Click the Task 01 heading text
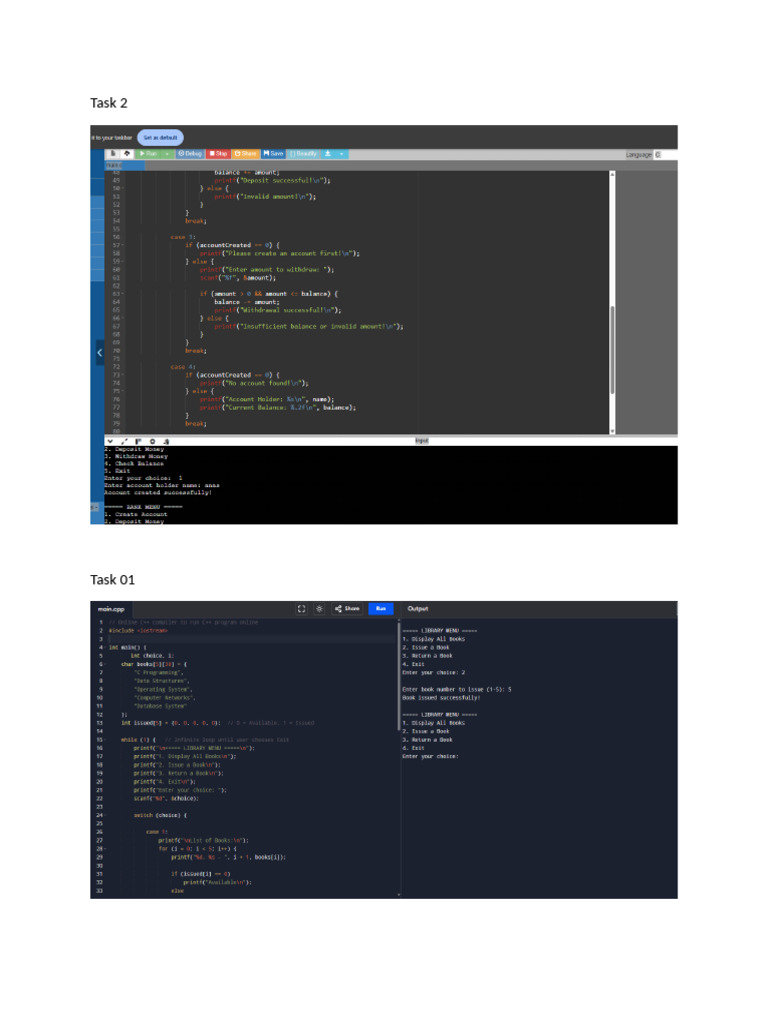 (x=112, y=579)
